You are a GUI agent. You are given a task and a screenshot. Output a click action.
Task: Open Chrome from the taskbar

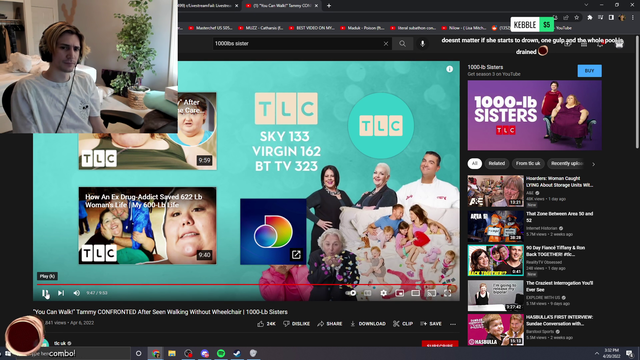click(x=156, y=353)
